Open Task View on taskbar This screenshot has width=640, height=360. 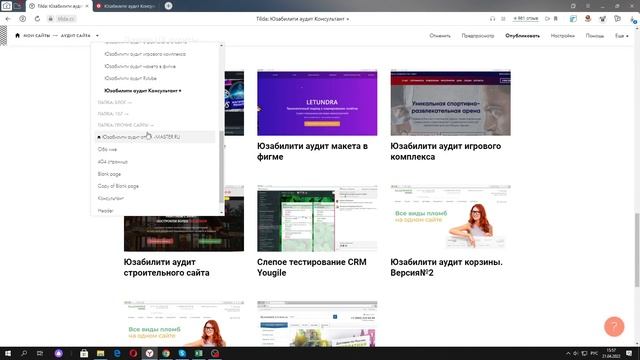tap(40, 353)
